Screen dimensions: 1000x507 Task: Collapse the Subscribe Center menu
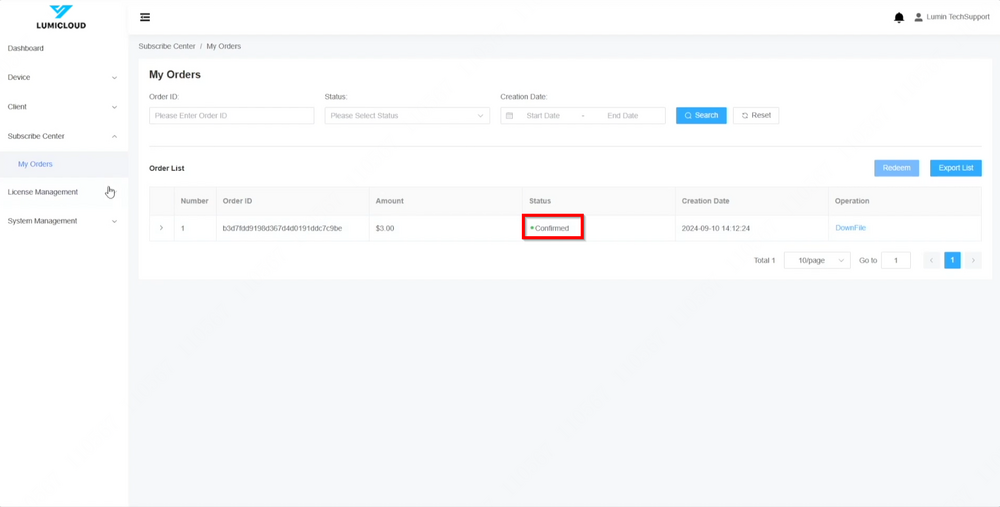[x=62, y=136]
